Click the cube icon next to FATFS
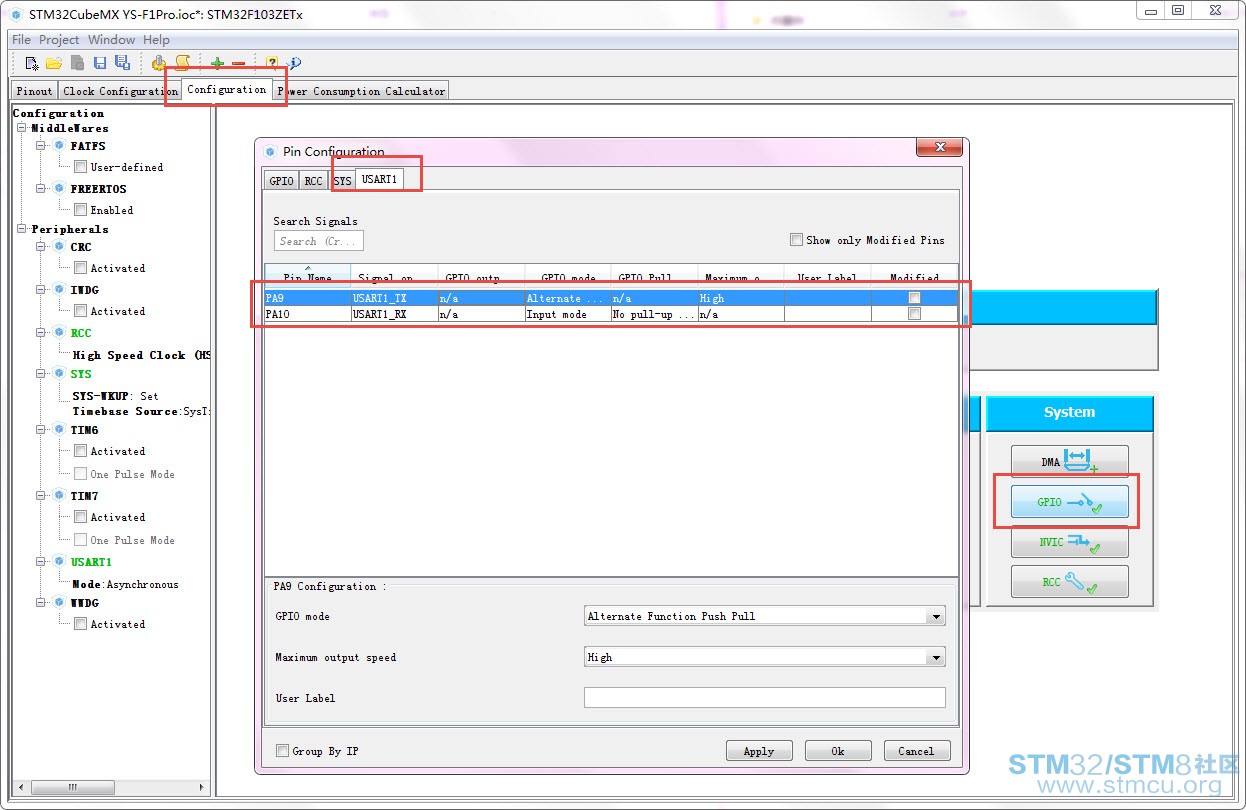 (x=59, y=145)
